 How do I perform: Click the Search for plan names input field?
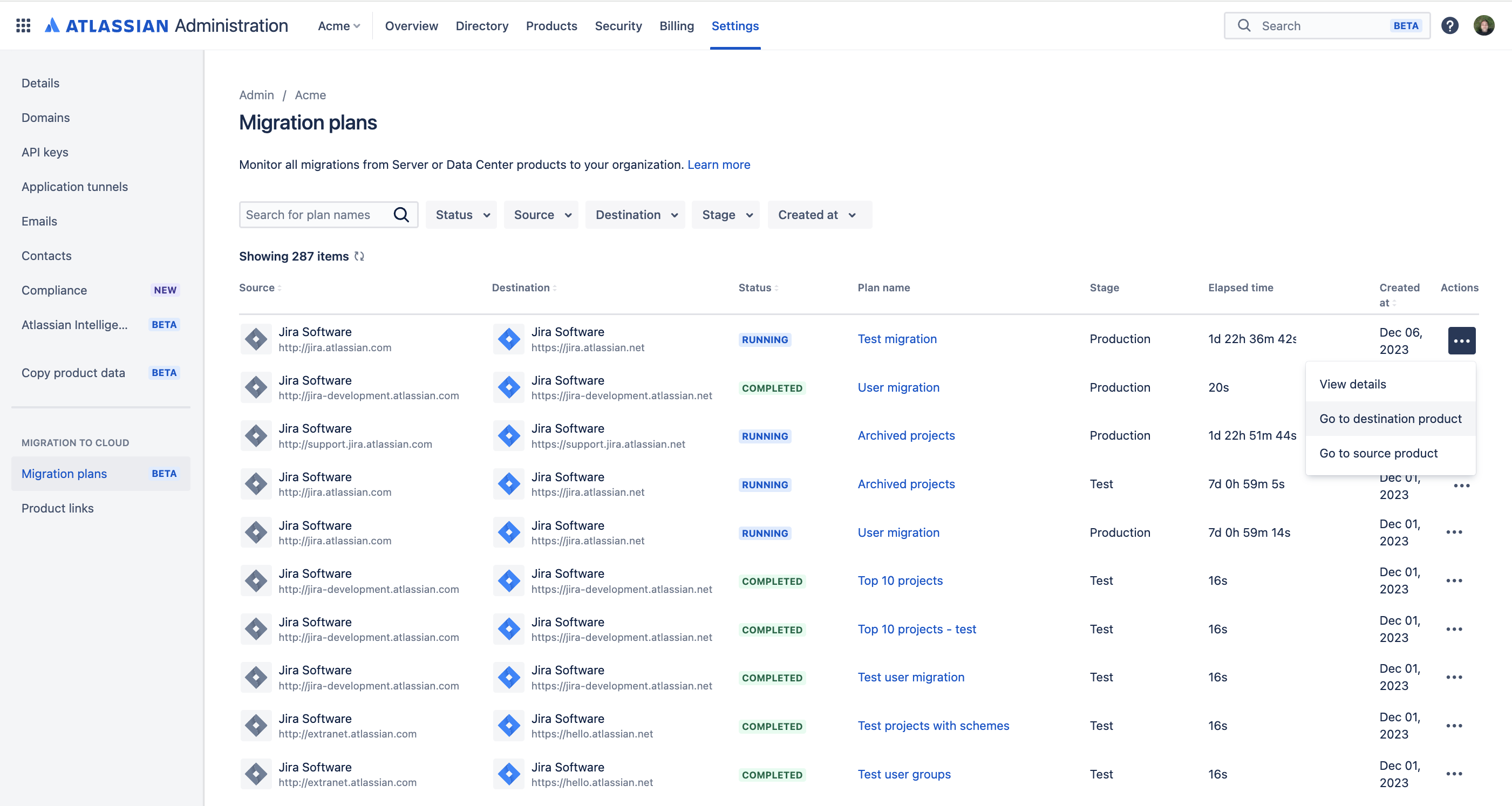point(311,214)
